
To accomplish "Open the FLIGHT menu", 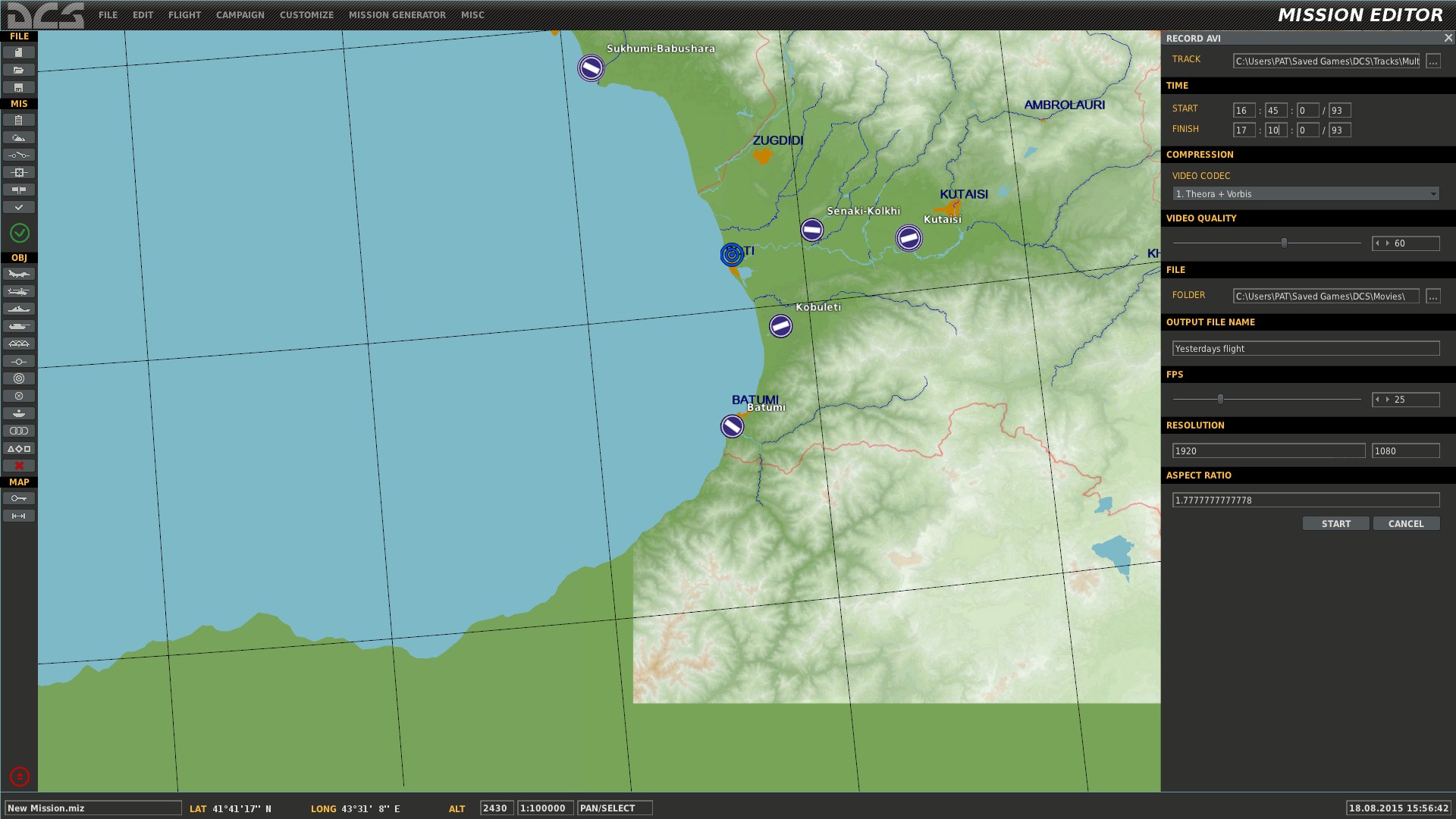I will [184, 15].
